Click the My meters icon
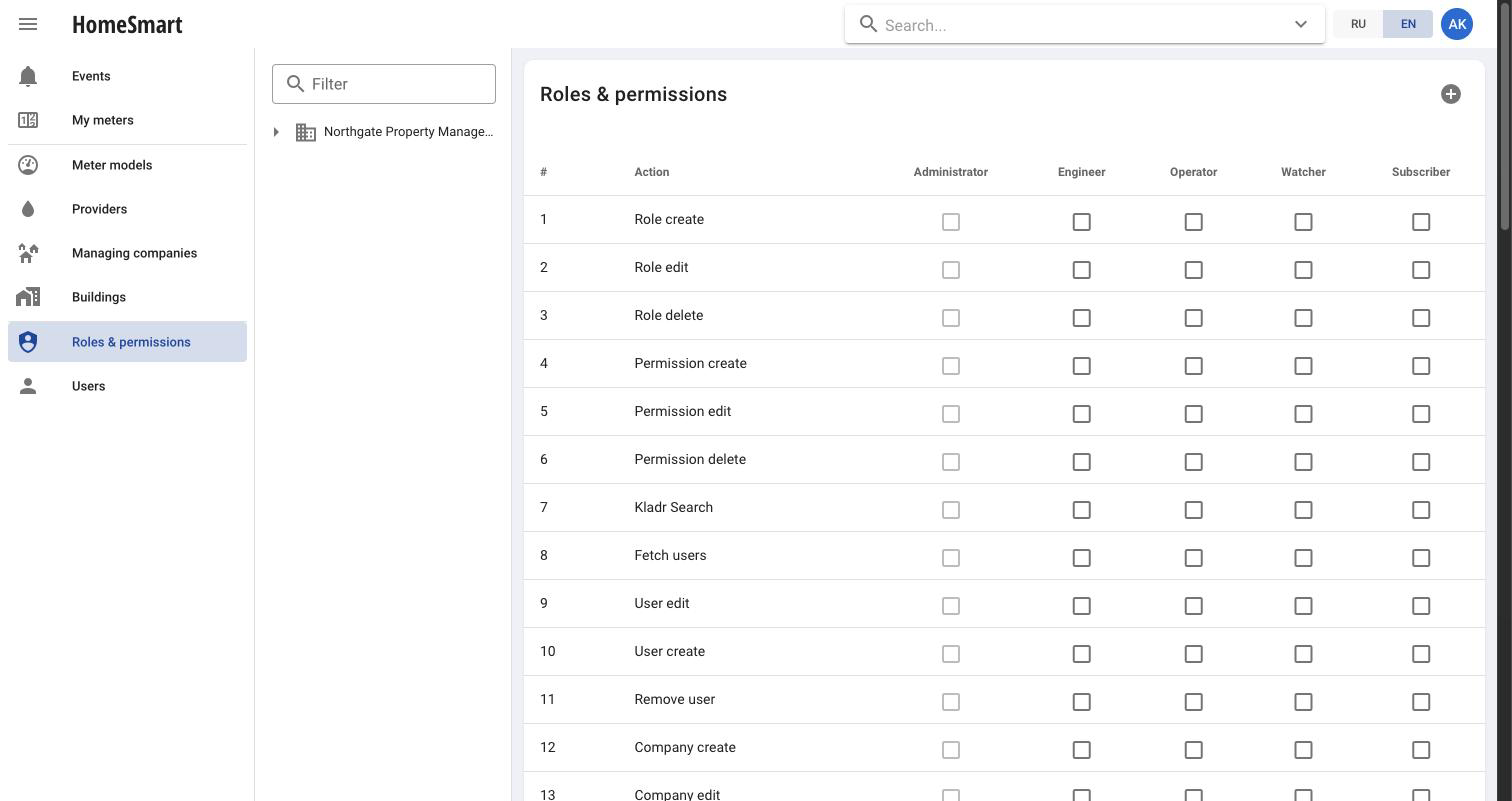The image size is (1512, 801). tap(28, 120)
